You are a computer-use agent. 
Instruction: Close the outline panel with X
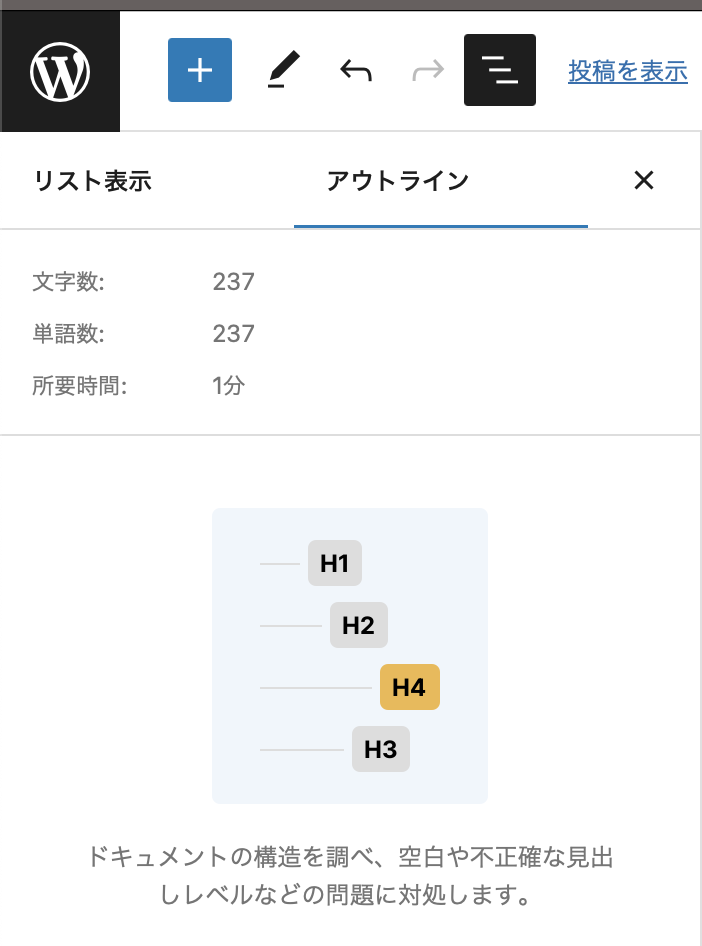point(644,180)
